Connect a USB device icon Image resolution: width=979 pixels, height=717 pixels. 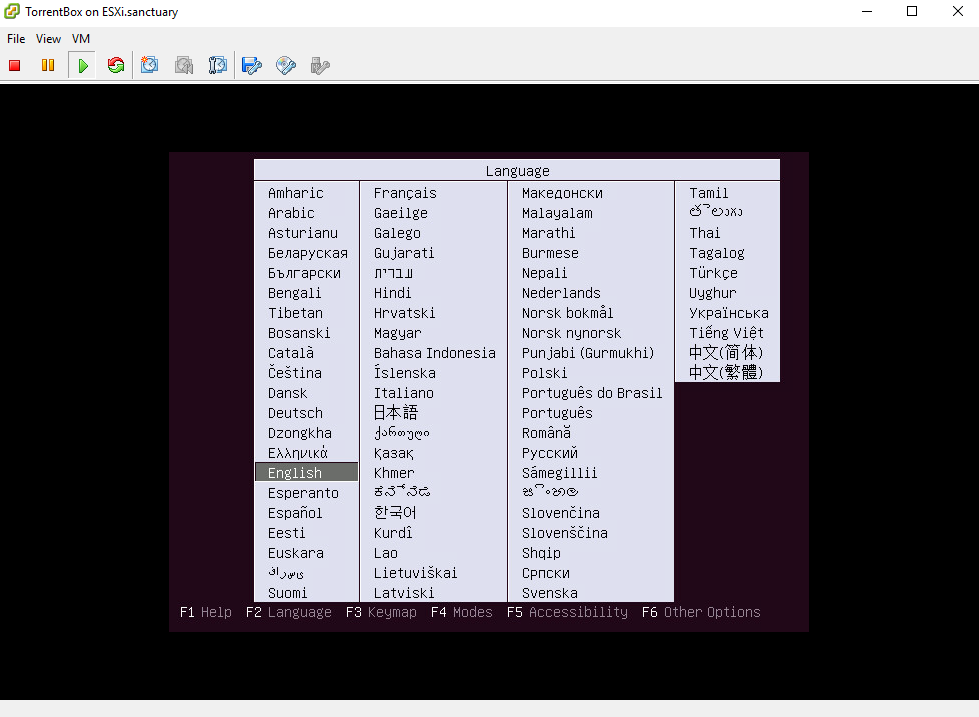pos(319,66)
